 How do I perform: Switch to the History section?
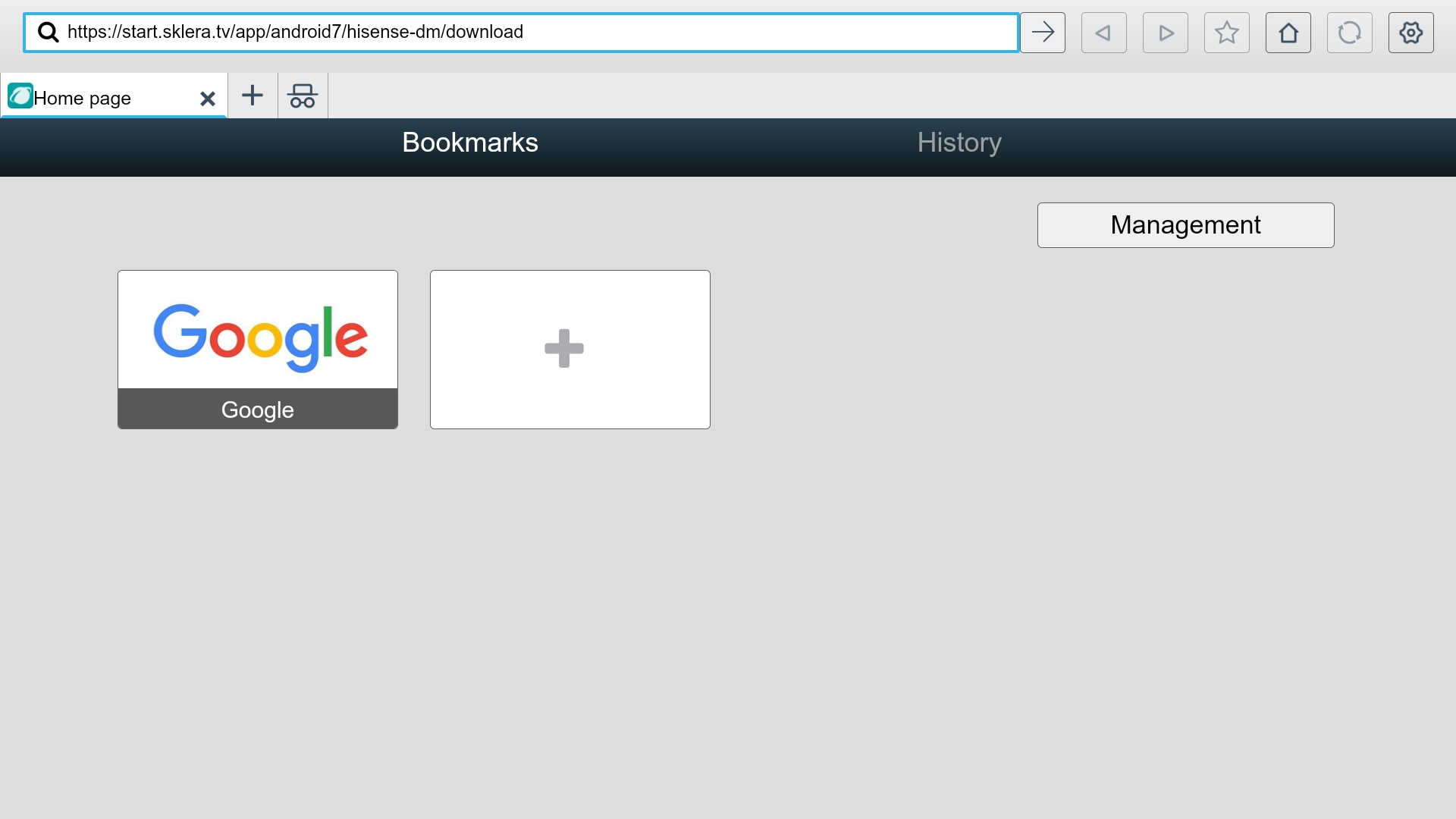(959, 143)
